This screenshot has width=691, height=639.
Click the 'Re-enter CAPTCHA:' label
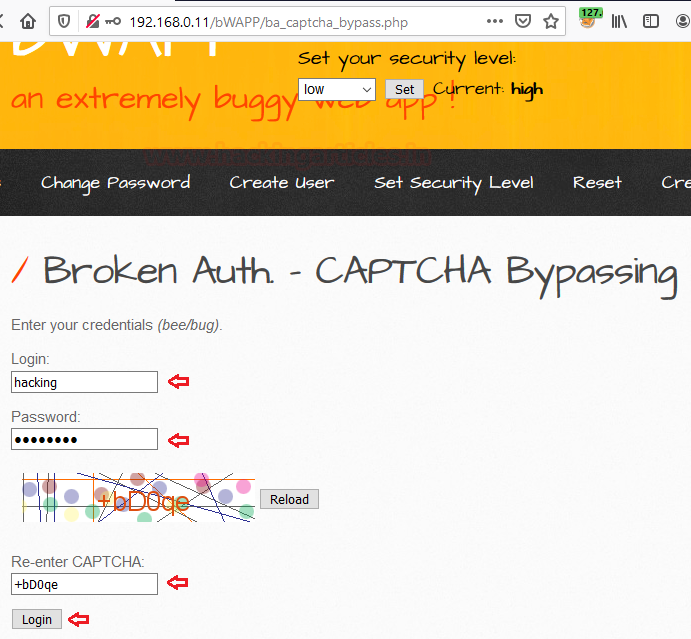click(78, 562)
